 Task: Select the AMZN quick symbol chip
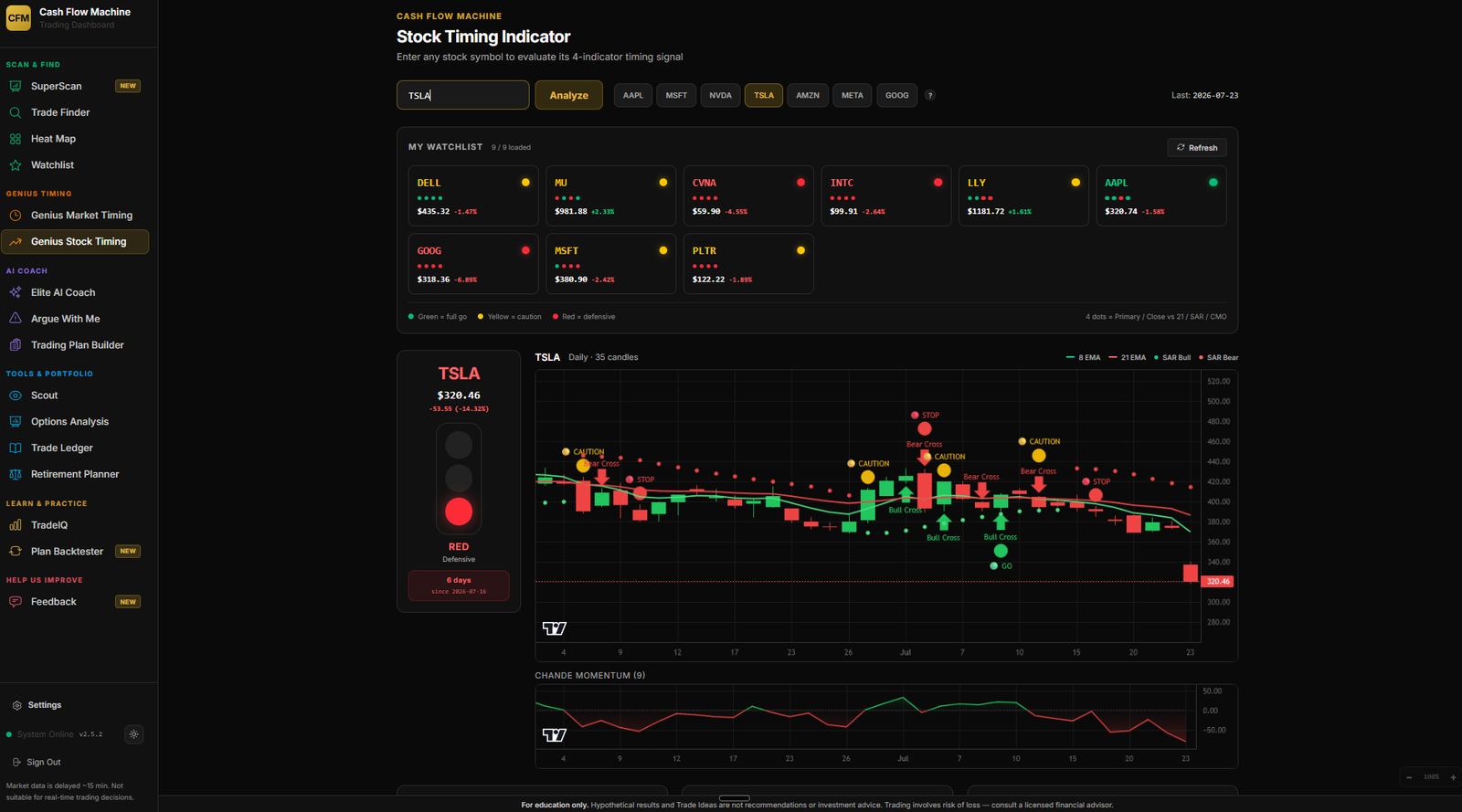pos(808,95)
